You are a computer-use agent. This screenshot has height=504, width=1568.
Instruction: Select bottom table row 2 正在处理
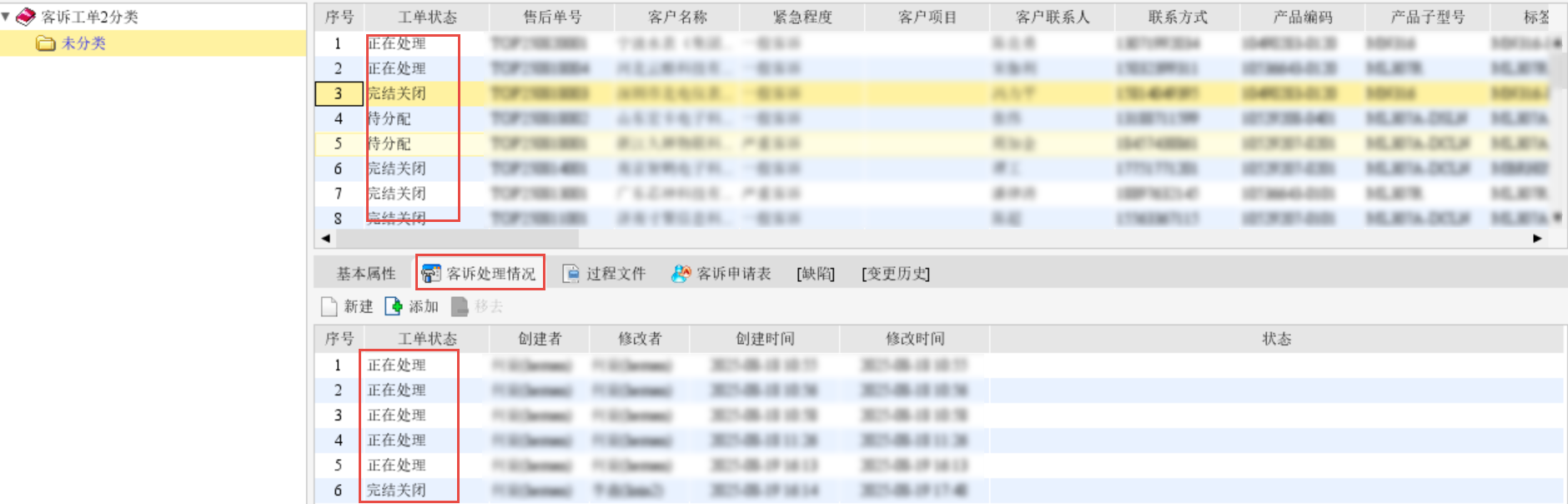(397, 391)
